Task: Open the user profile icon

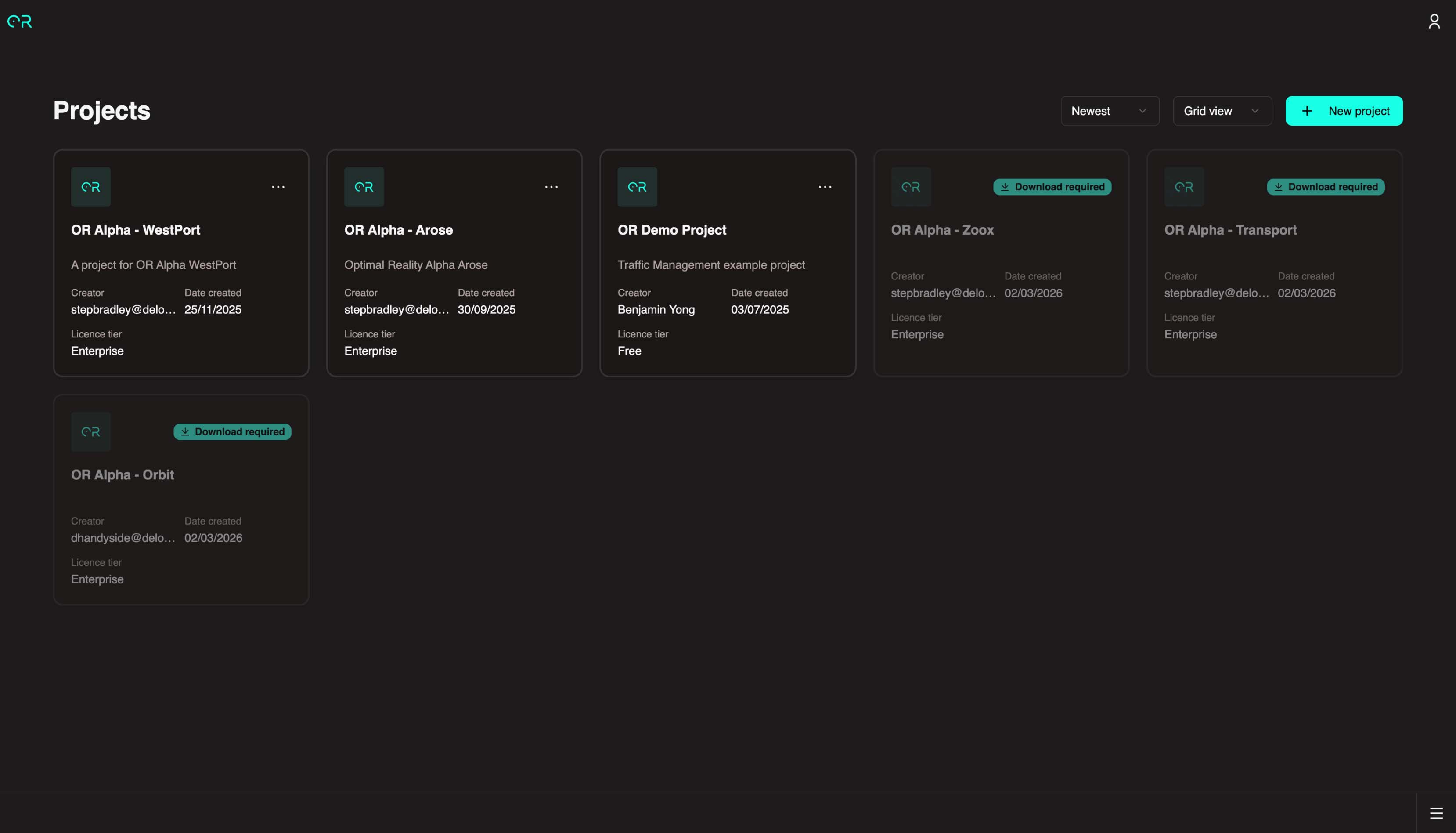Action: tap(1434, 22)
